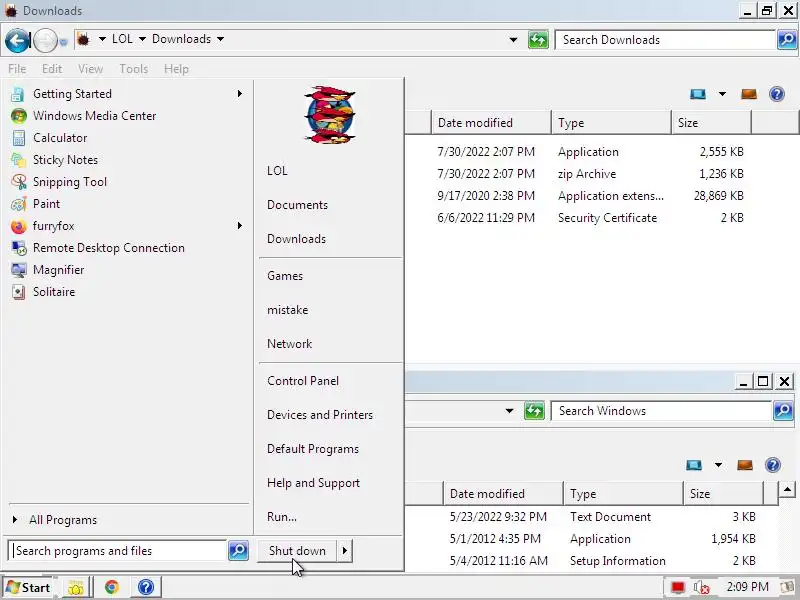Open Default Programs

[313, 449]
